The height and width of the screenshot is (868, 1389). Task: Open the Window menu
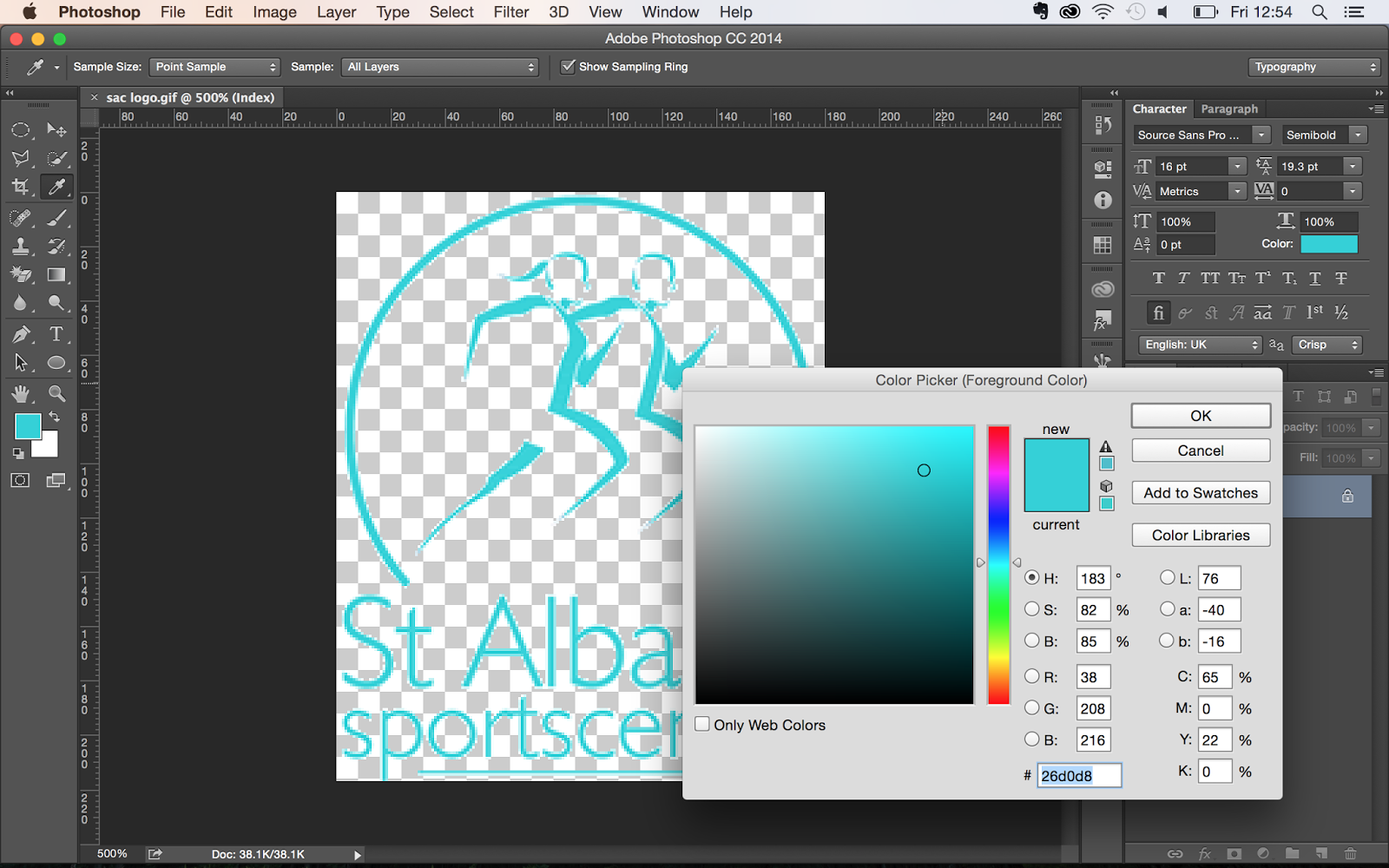tap(670, 12)
